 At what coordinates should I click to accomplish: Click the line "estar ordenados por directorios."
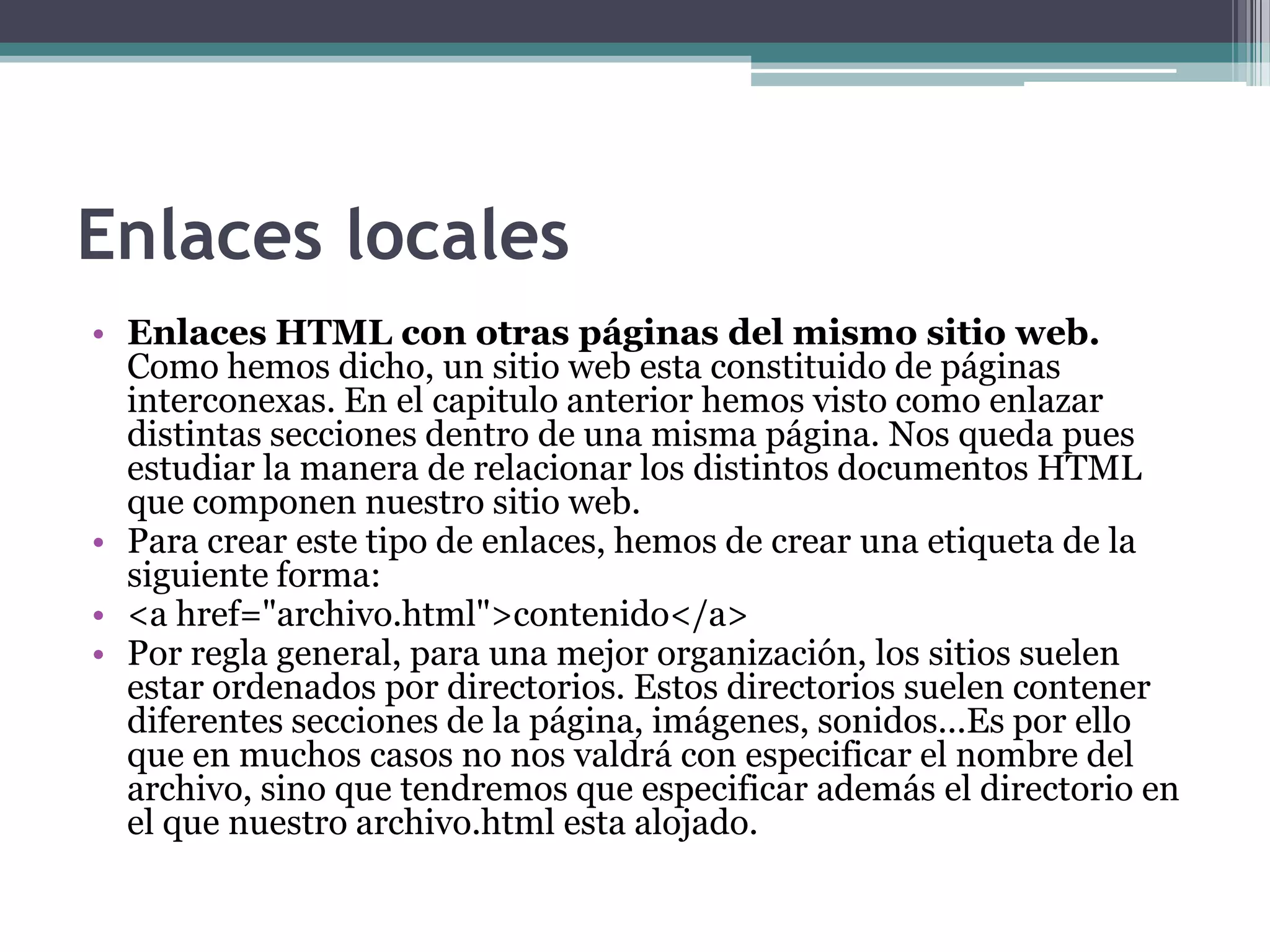coord(639,687)
